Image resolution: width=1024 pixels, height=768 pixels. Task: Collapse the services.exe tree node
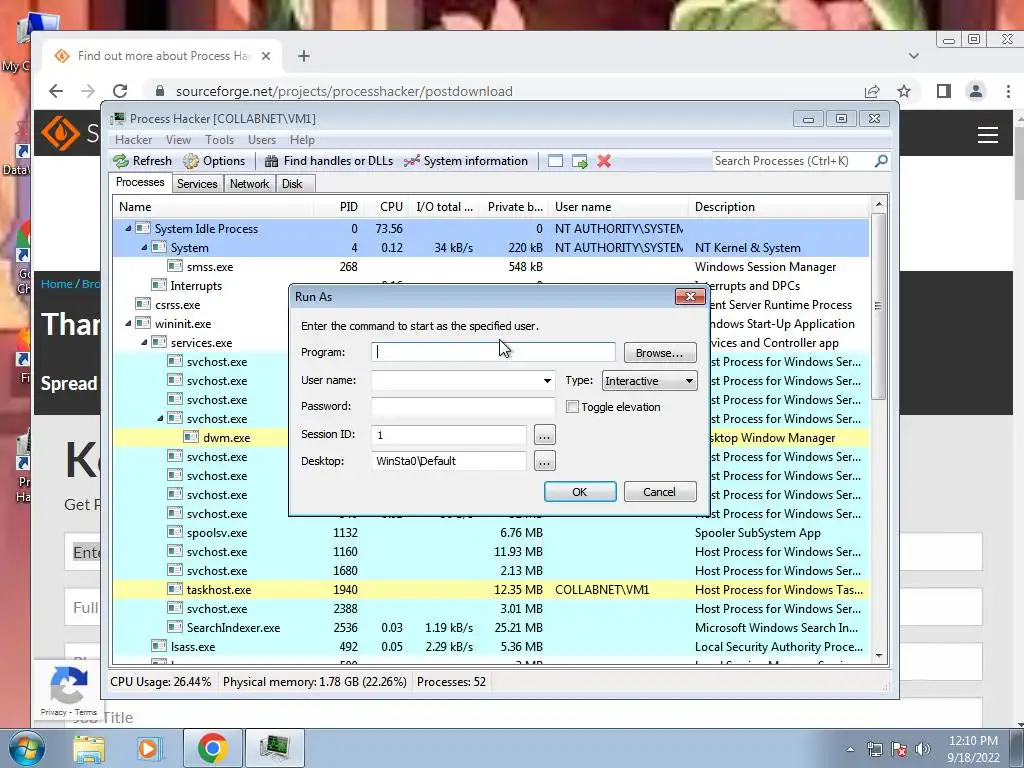point(144,342)
